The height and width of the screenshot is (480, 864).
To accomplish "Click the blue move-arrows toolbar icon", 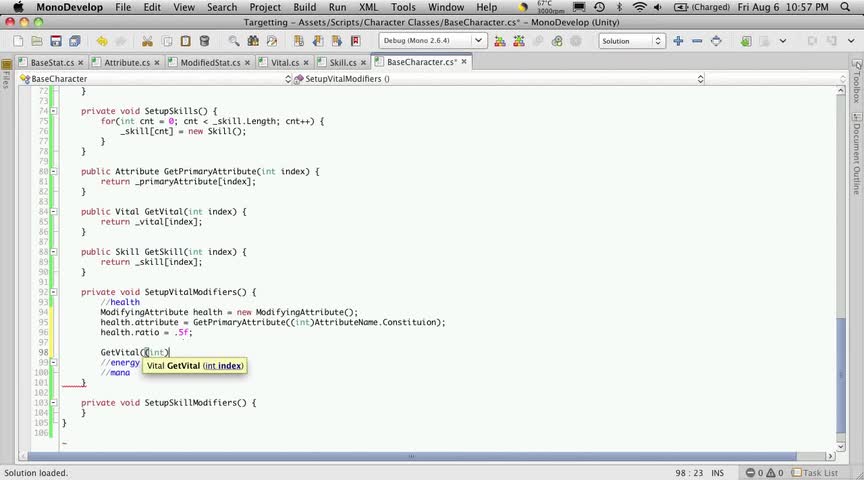I will pos(716,41).
